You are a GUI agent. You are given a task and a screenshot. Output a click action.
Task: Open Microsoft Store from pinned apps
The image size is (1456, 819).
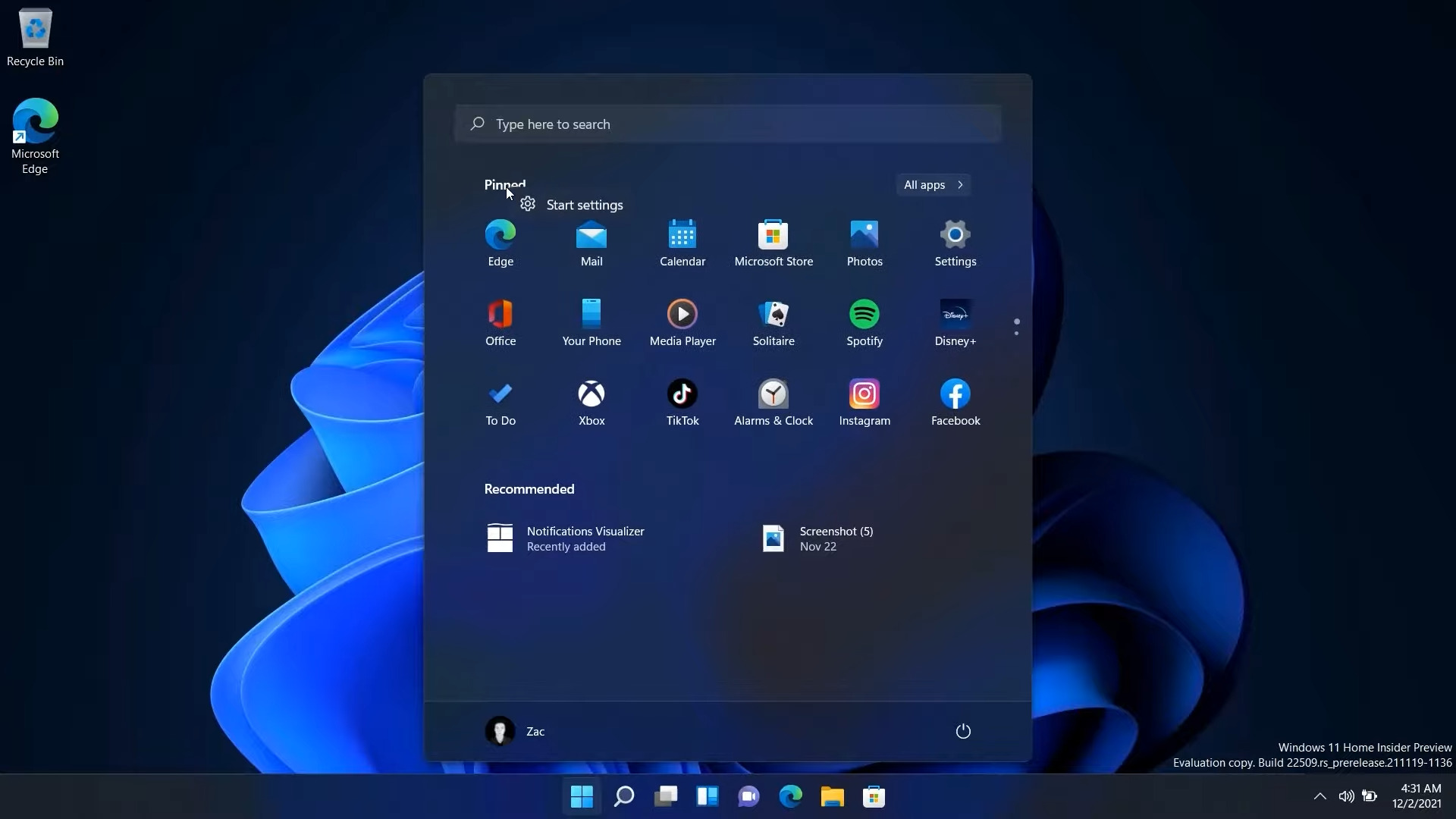pyautogui.click(x=773, y=244)
